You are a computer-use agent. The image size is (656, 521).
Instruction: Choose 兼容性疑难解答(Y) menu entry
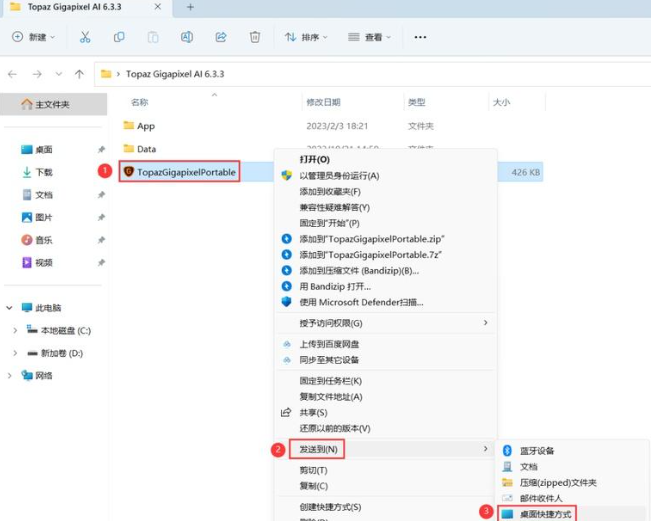coord(335,207)
